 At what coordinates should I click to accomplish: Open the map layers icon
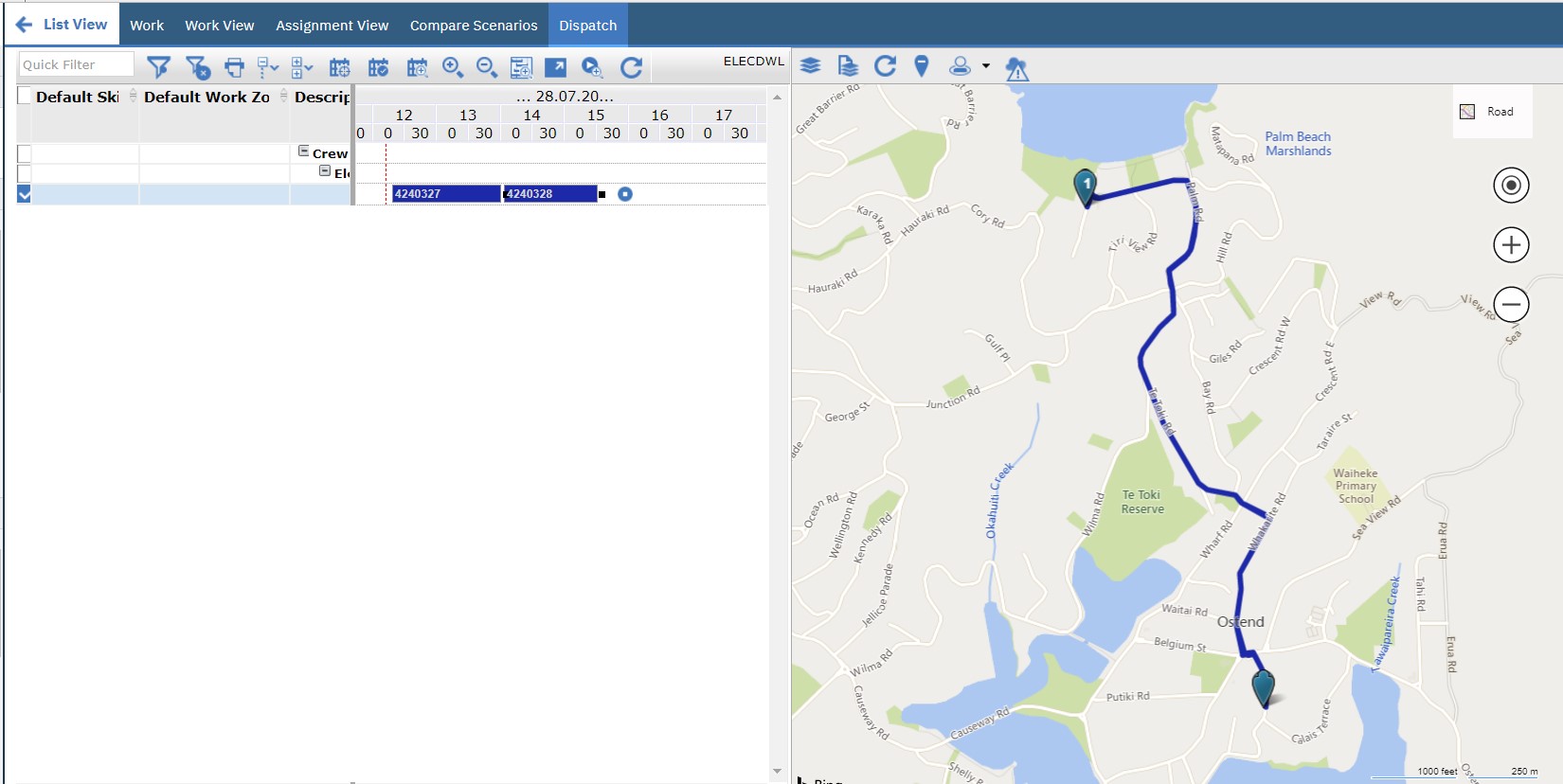tap(811, 66)
